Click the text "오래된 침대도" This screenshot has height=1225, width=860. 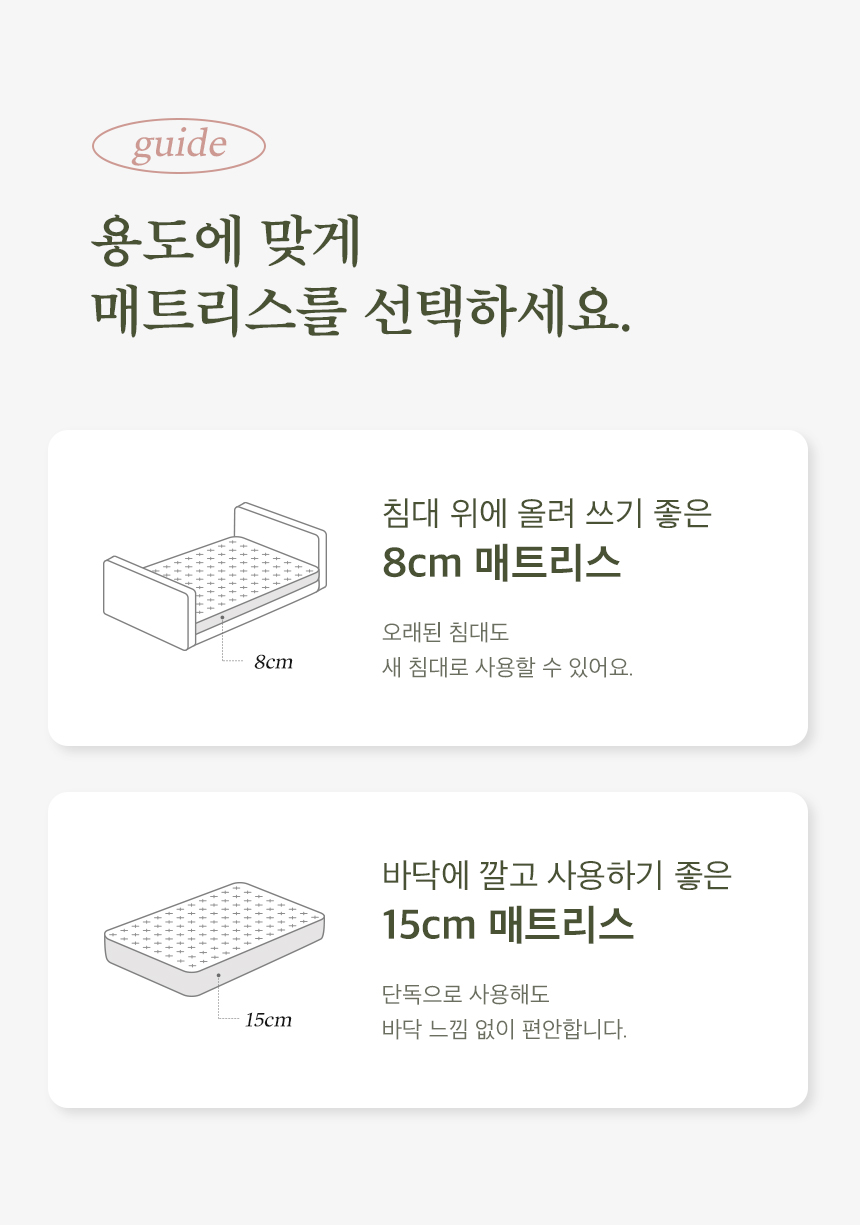(445, 632)
